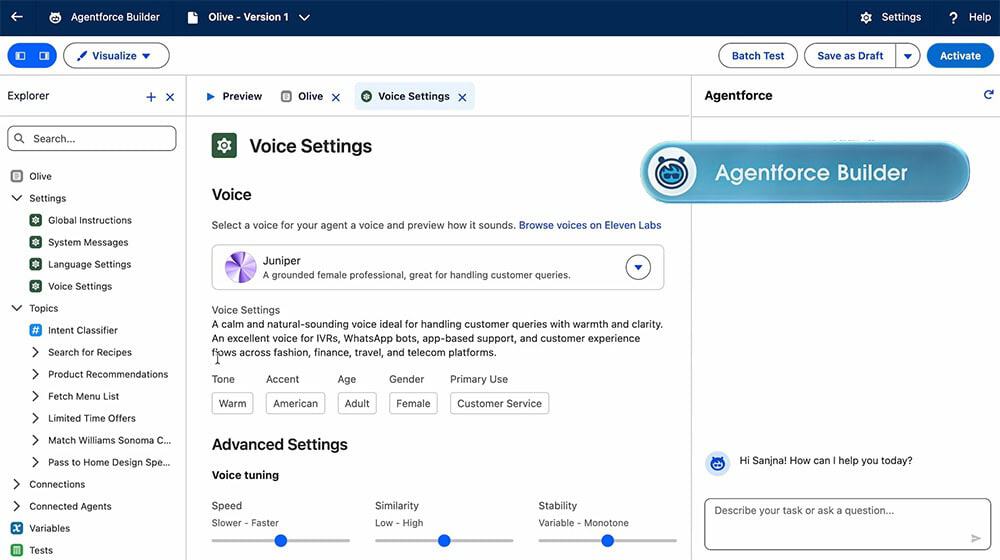Click the American accent tag
The width and height of the screenshot is (1000, 560).
[295, 403]
